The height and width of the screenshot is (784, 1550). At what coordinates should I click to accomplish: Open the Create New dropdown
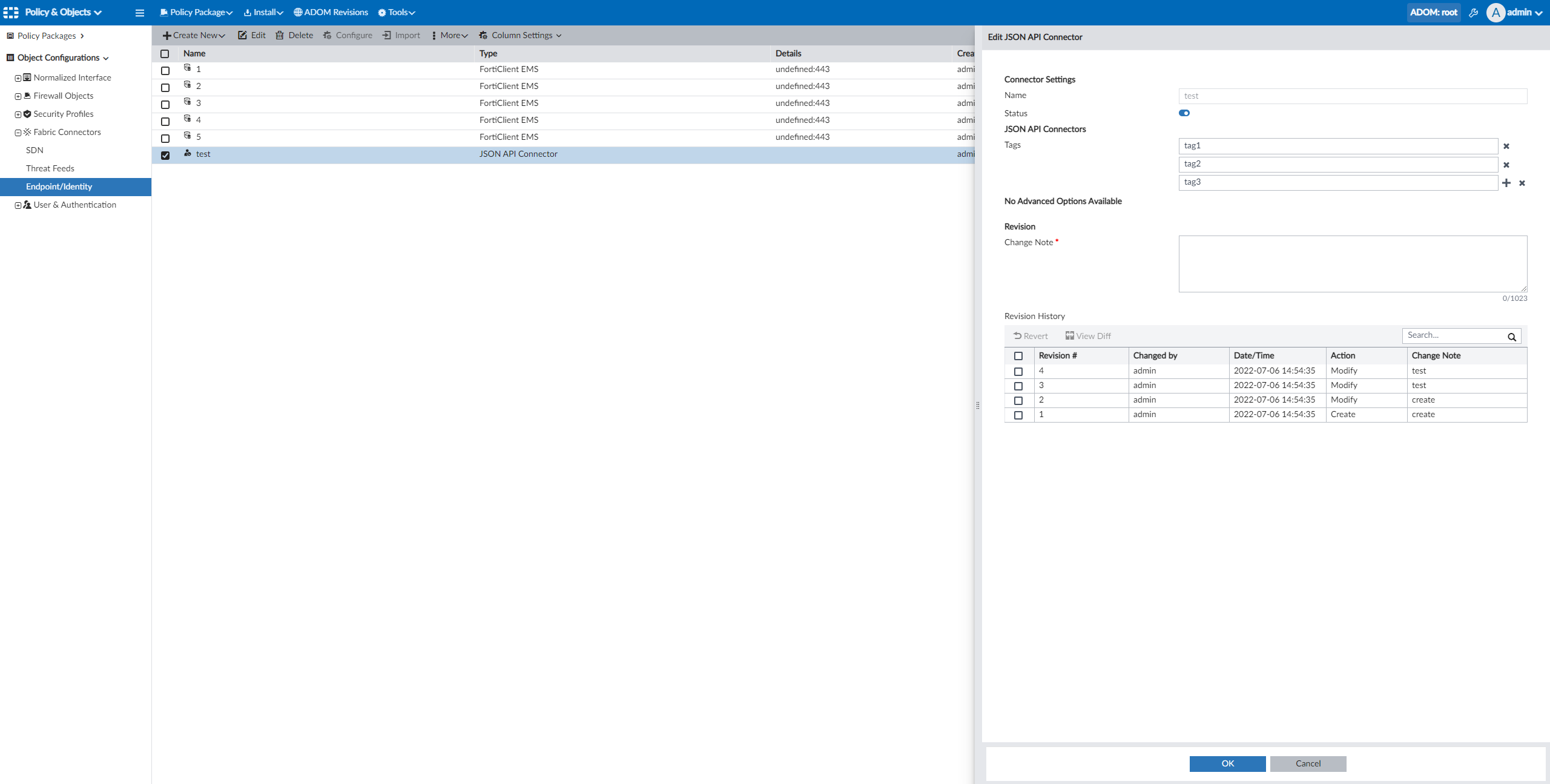point(194,35)
